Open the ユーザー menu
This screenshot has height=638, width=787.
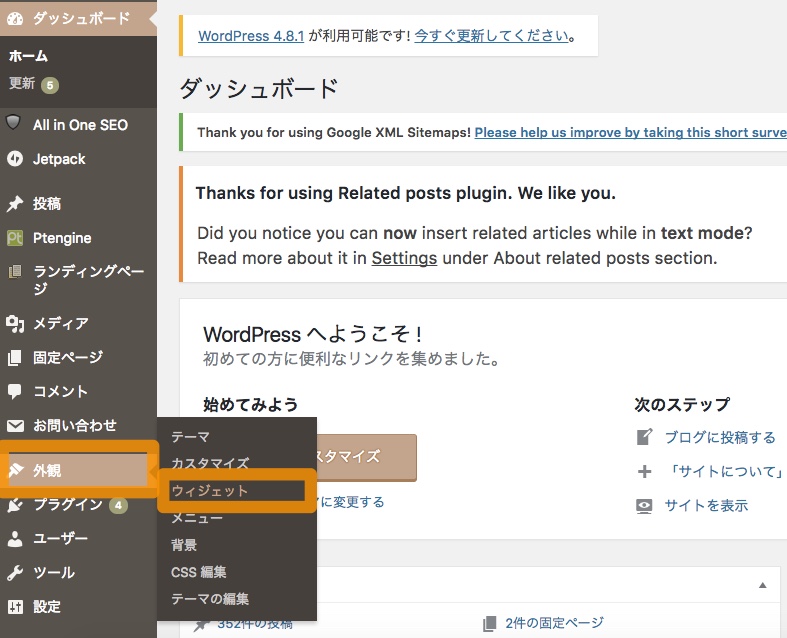pyautogui.click(x=78, y=539)
